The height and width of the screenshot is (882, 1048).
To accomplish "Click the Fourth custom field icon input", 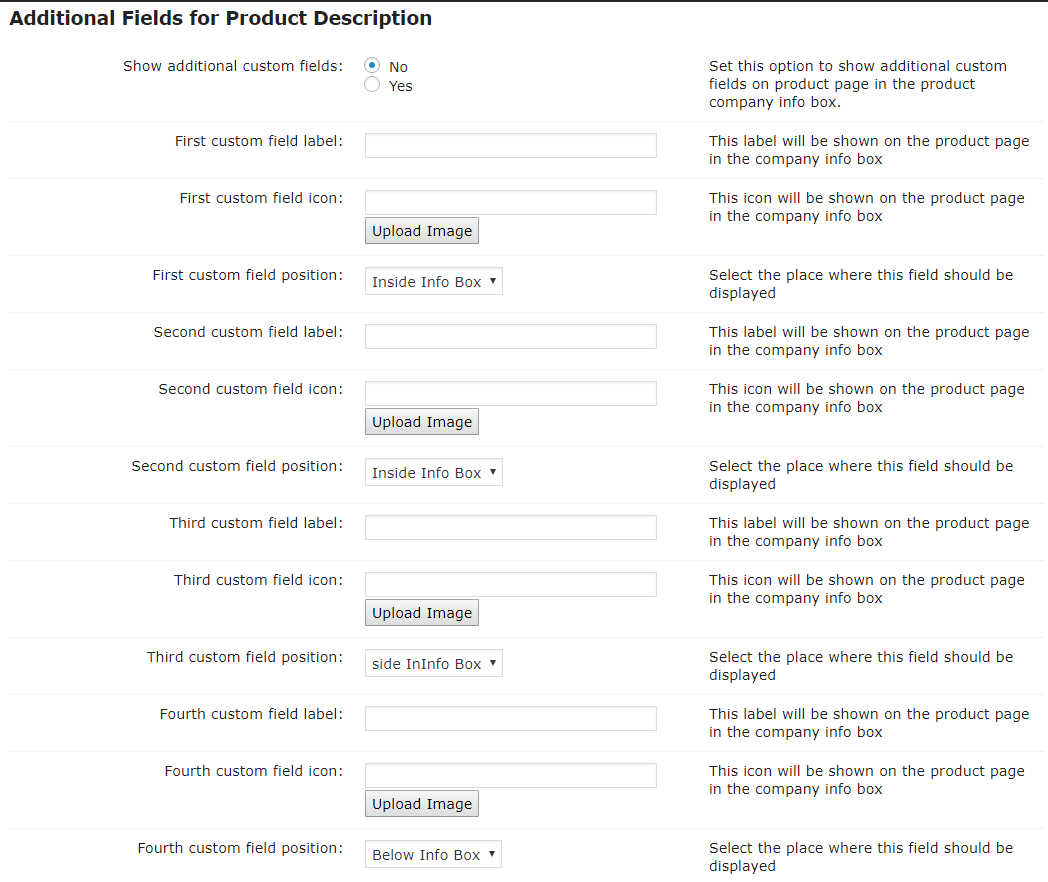I will pyautogui.click(x=510, y=775).
